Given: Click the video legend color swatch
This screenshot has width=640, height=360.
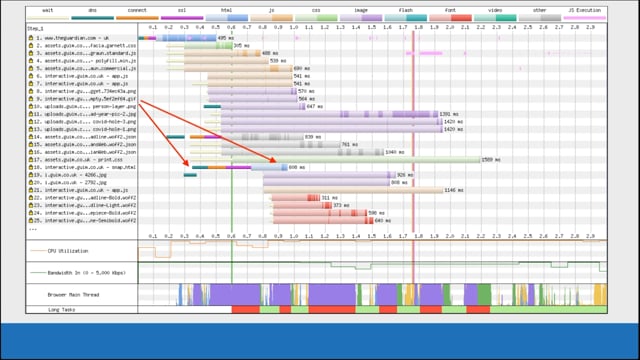Looking at the screenshot, I should [496, 18].
